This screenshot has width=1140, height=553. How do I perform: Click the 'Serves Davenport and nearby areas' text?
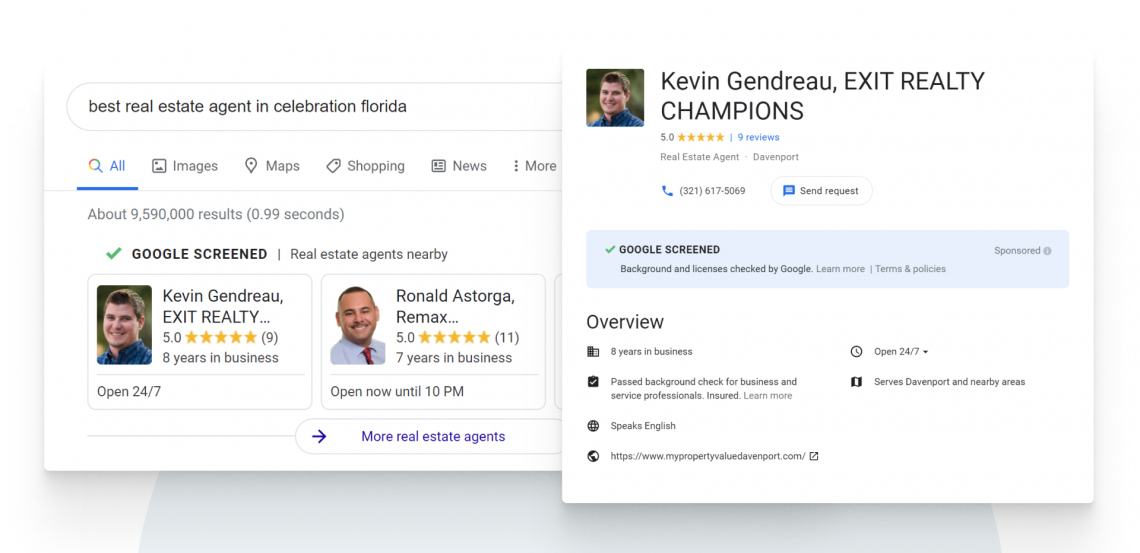click(x=950, y=382)
